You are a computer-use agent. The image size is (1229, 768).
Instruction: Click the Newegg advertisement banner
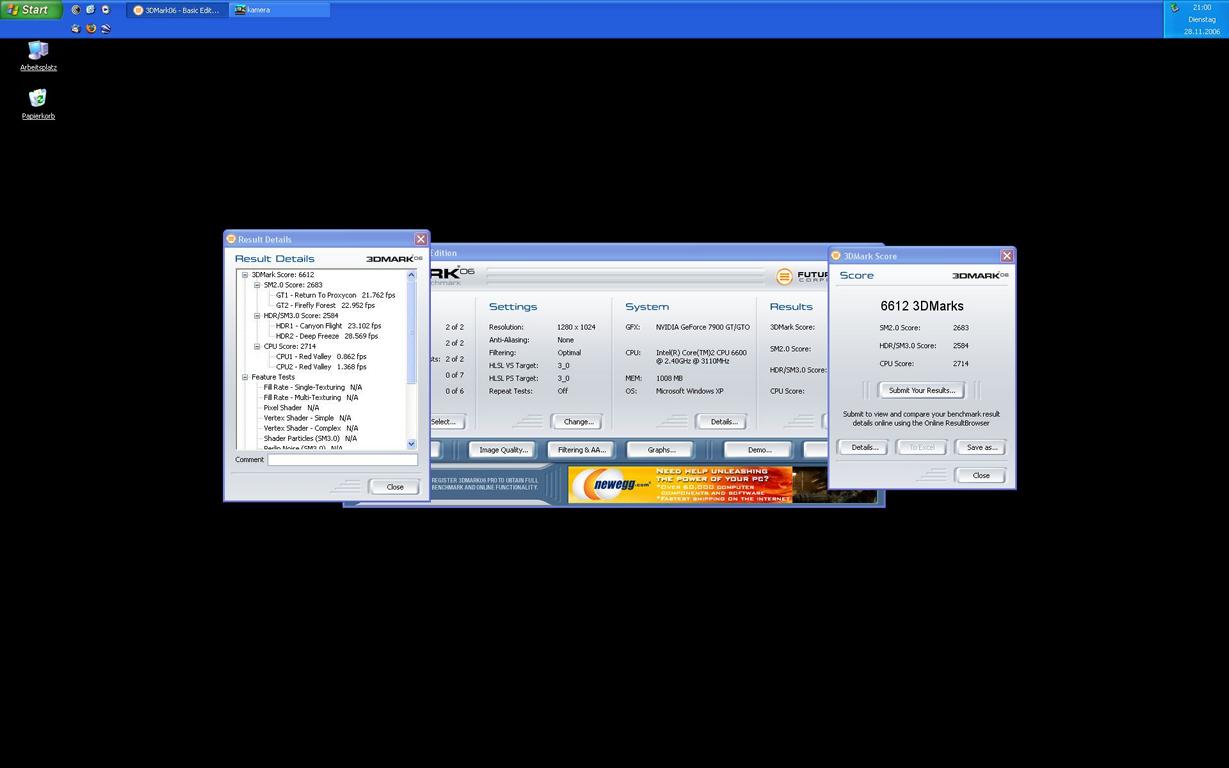pyautogui.click(x=680, y=485)
